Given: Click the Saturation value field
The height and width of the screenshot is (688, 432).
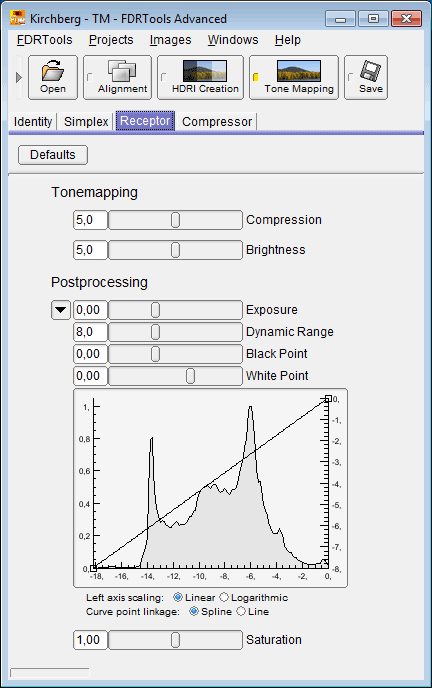Looking at the screenshot, I should pos(90,640).
